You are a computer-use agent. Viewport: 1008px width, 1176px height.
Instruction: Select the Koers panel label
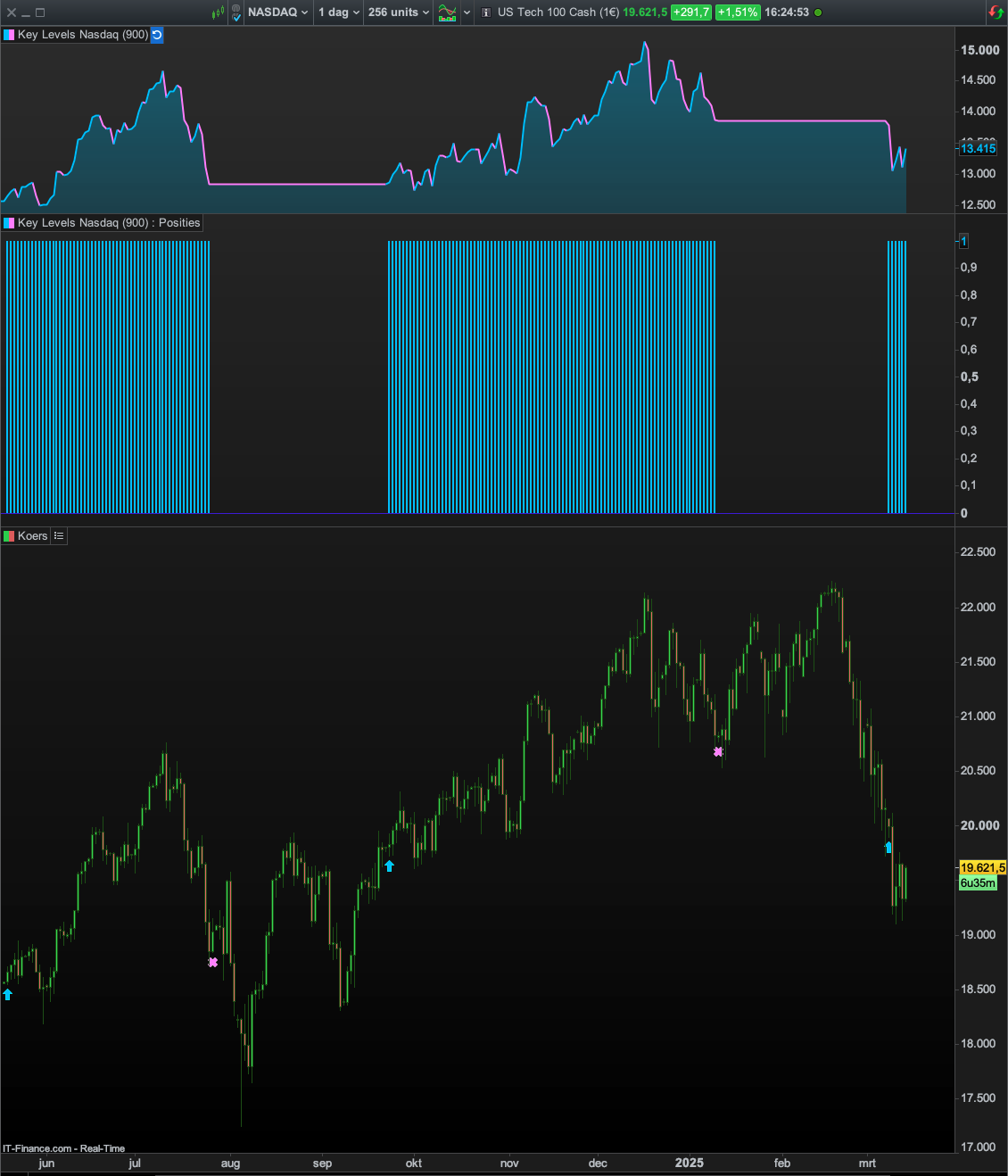point(32,536)
